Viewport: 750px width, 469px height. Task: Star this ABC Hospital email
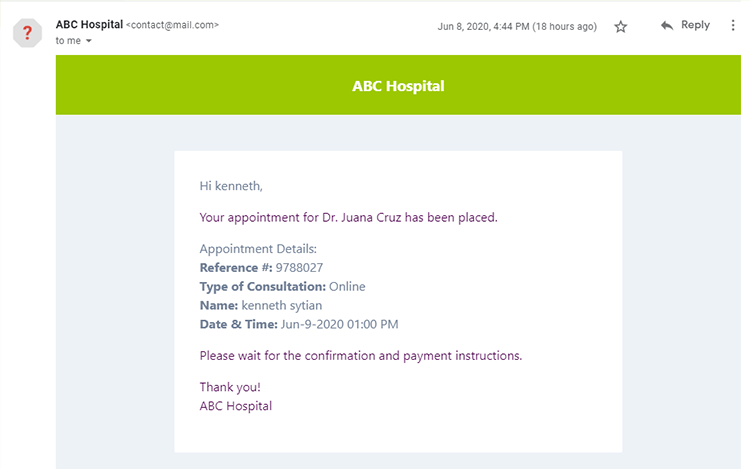coord(620,27)
